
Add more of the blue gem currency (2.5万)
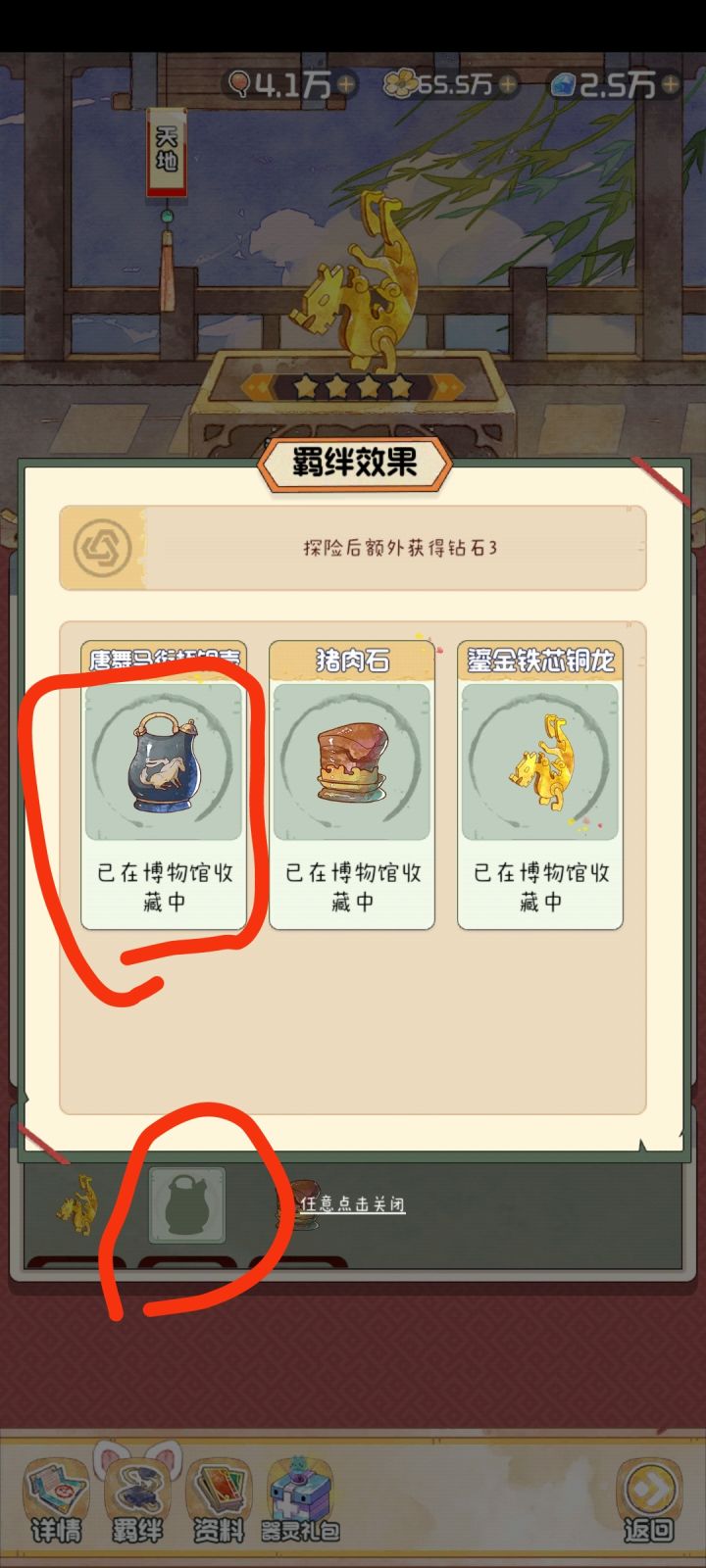[x=670, y=85]
